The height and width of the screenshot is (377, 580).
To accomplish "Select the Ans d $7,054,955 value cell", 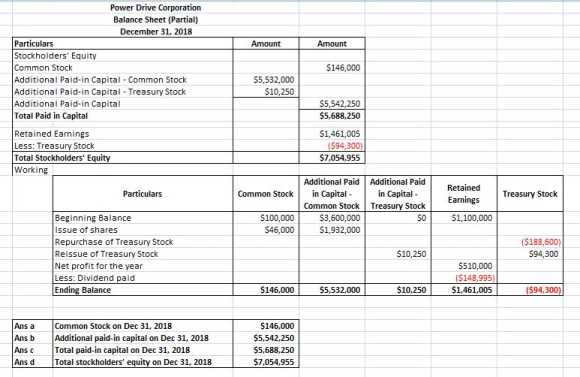I will point(266,362).
